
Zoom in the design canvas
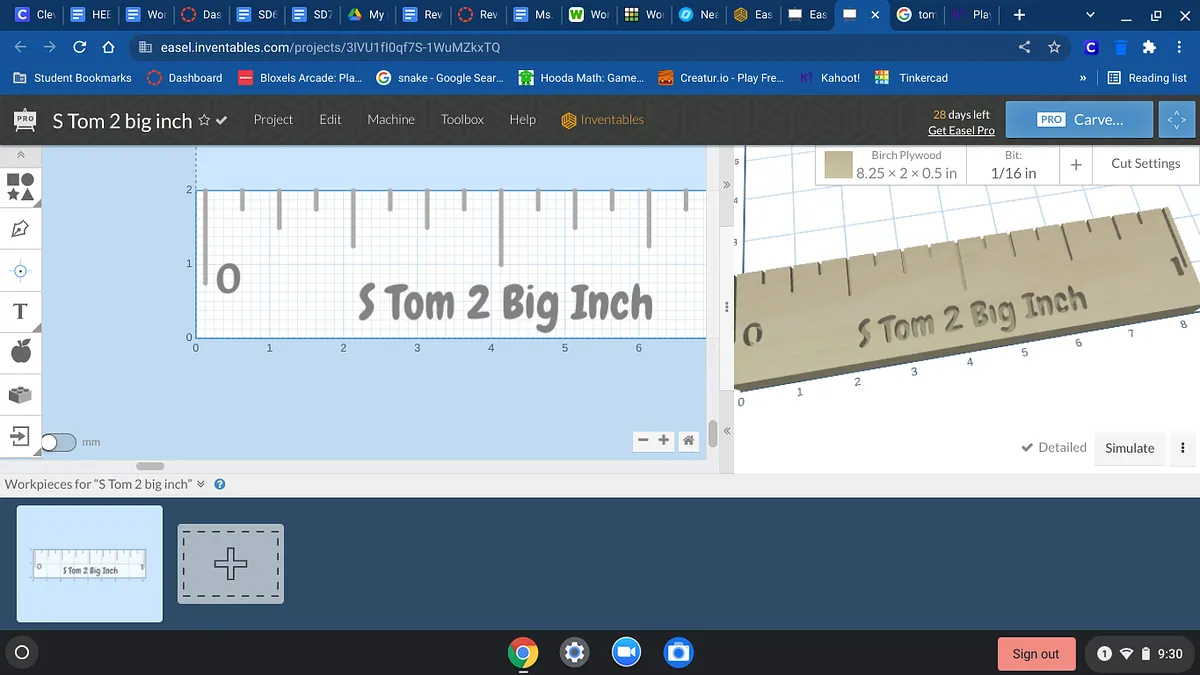pyautogui.click(x=664, y=440)
